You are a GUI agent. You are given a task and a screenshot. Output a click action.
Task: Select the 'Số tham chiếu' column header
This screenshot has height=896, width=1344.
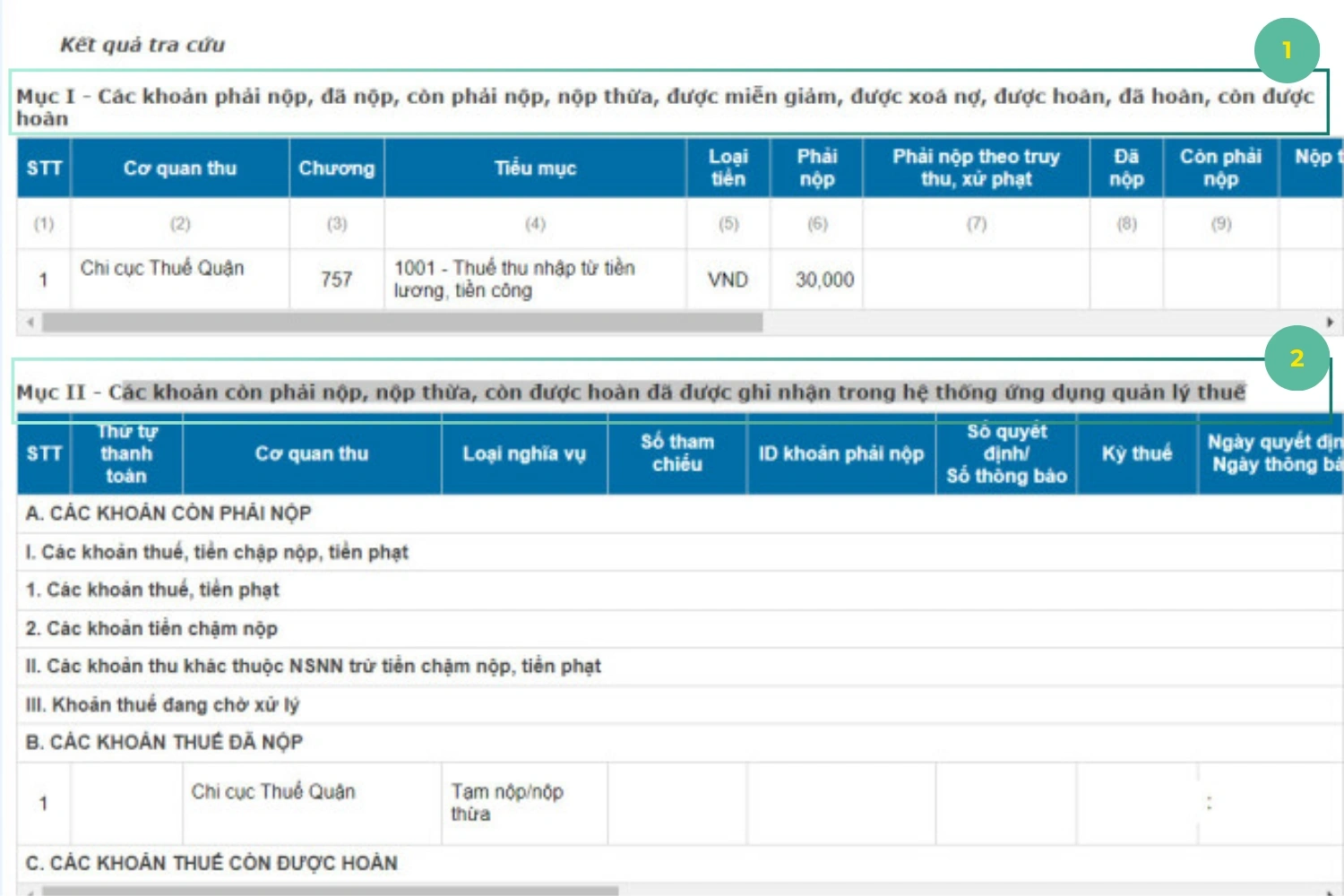tap(677, 453)
